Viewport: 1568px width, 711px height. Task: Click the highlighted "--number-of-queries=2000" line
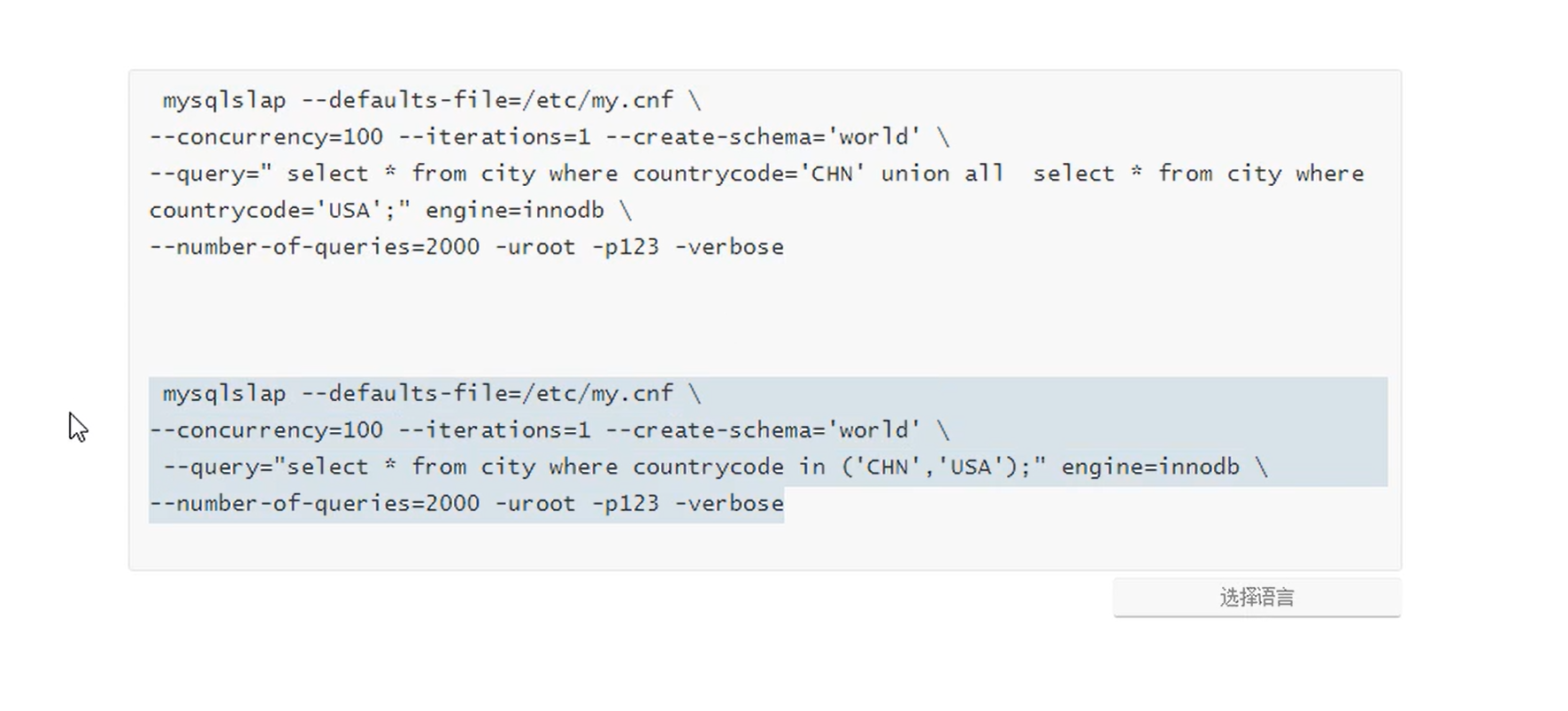coord(466,504)
